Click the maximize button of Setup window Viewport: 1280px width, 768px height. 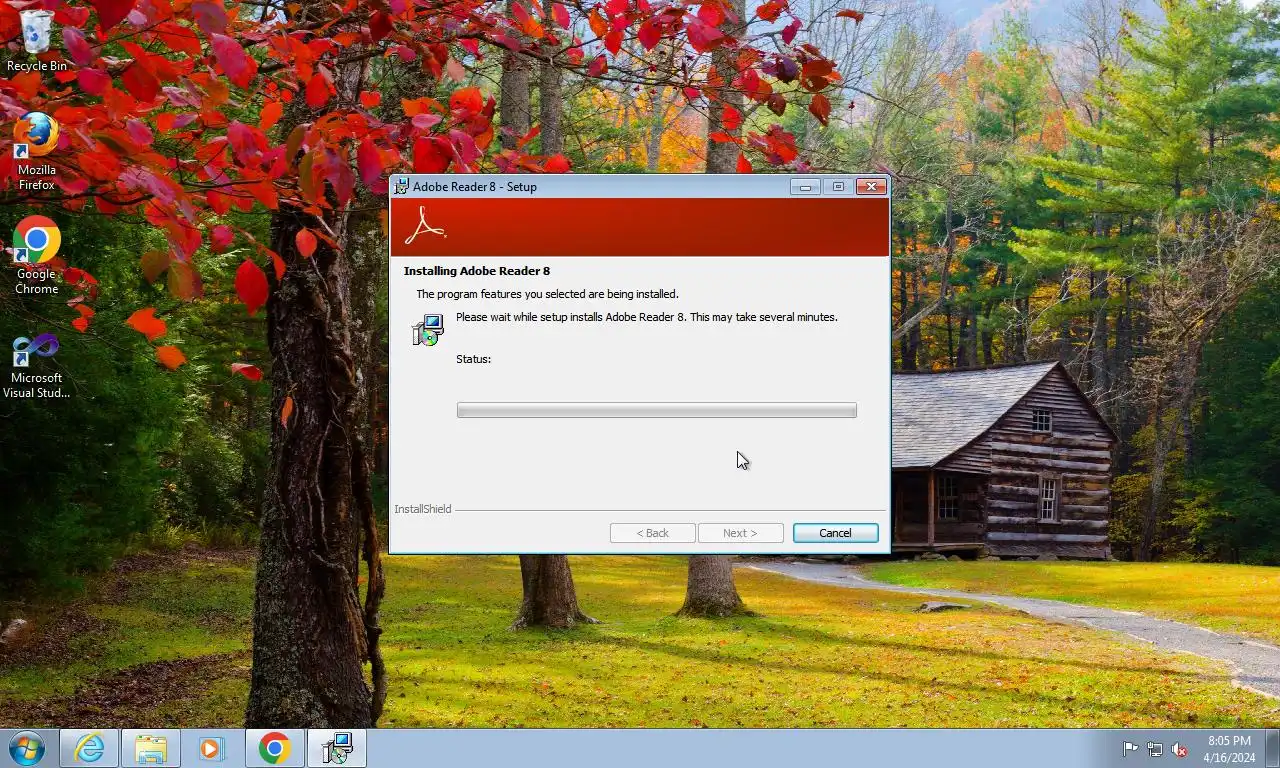click(838, 187)
